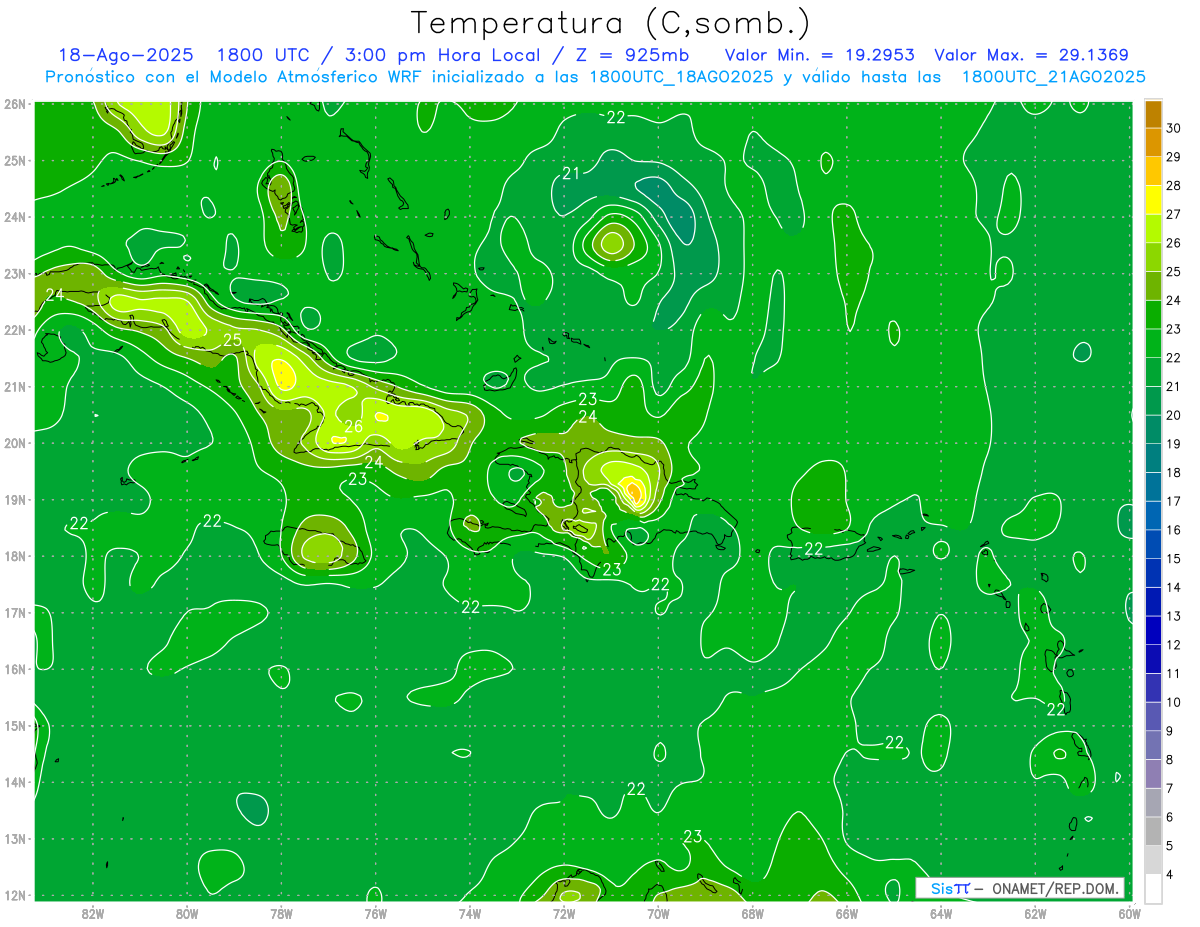Image resolution: width=1200 pixels, height=927 pixels.
Task: Click the '28' value on the color legend
Action: click(1173, 186)
